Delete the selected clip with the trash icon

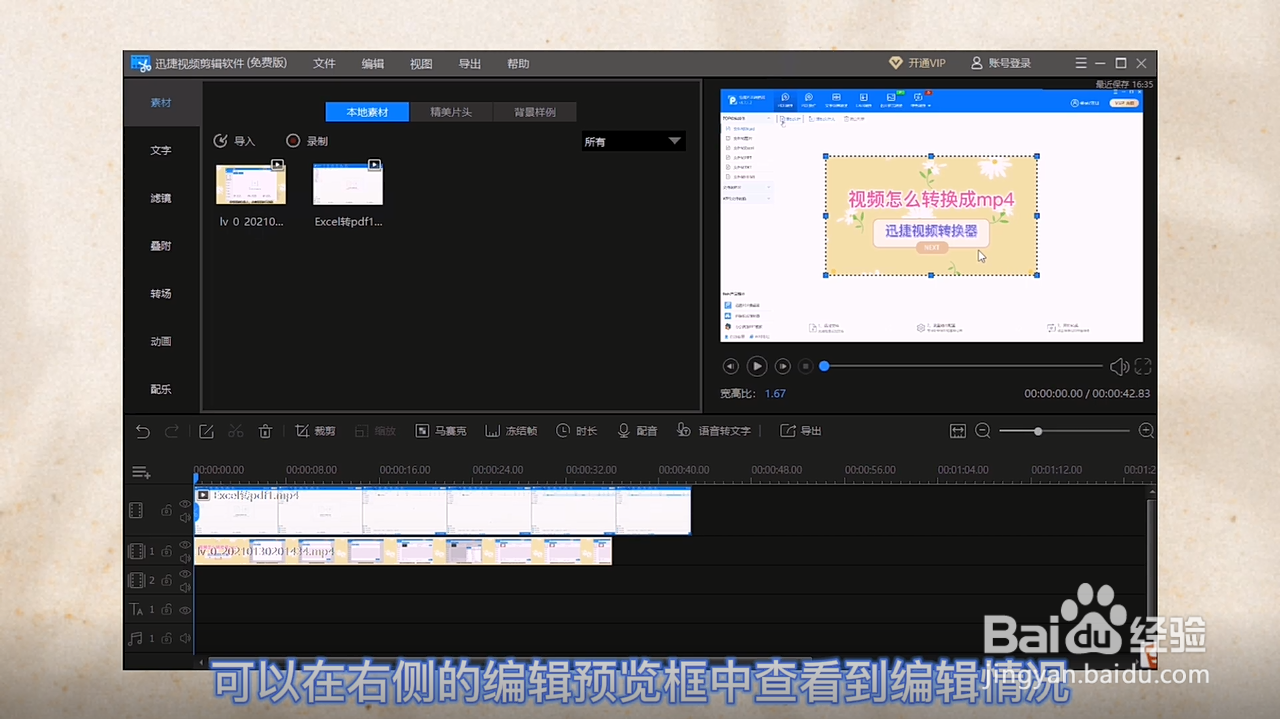pos(265,431)
